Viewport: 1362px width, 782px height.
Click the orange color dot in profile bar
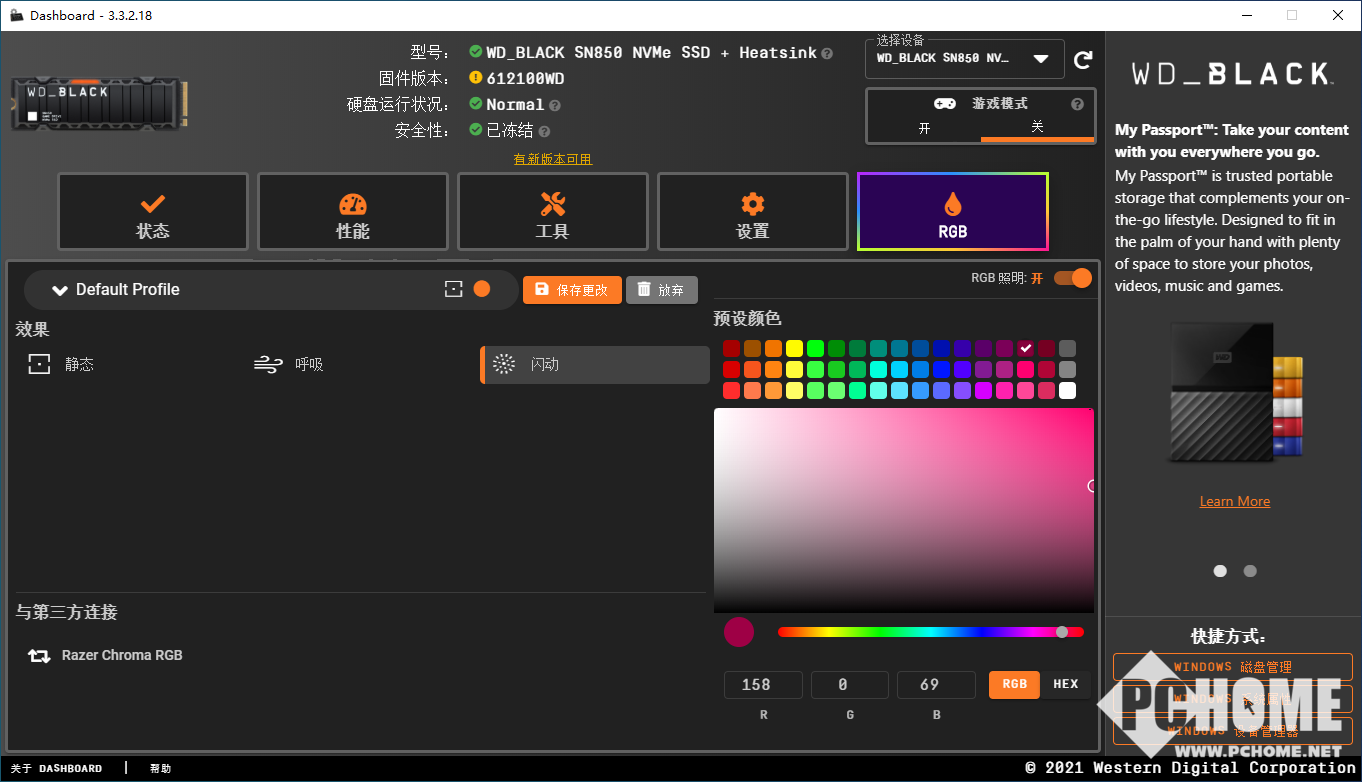482,289
